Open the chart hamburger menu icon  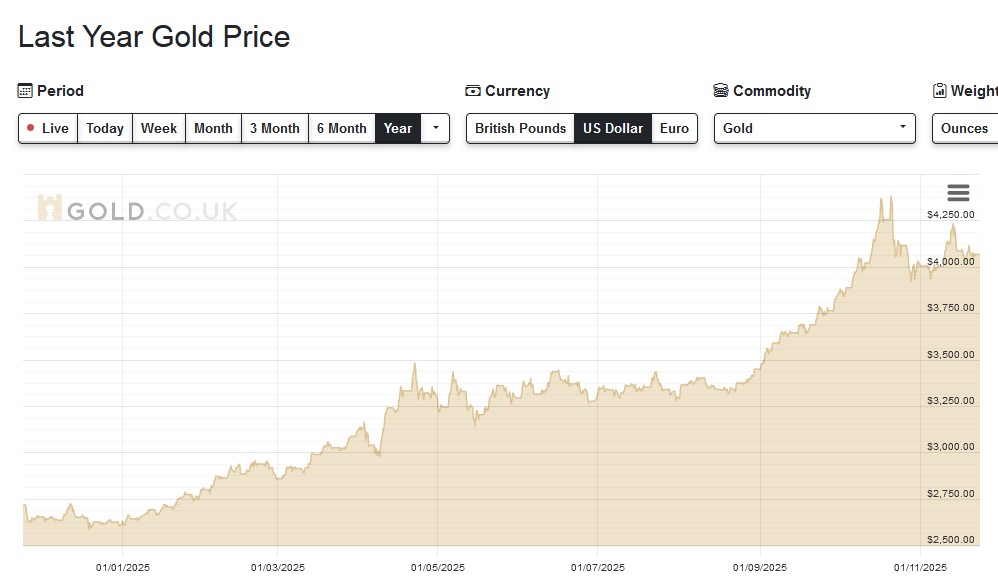[958, 193]
